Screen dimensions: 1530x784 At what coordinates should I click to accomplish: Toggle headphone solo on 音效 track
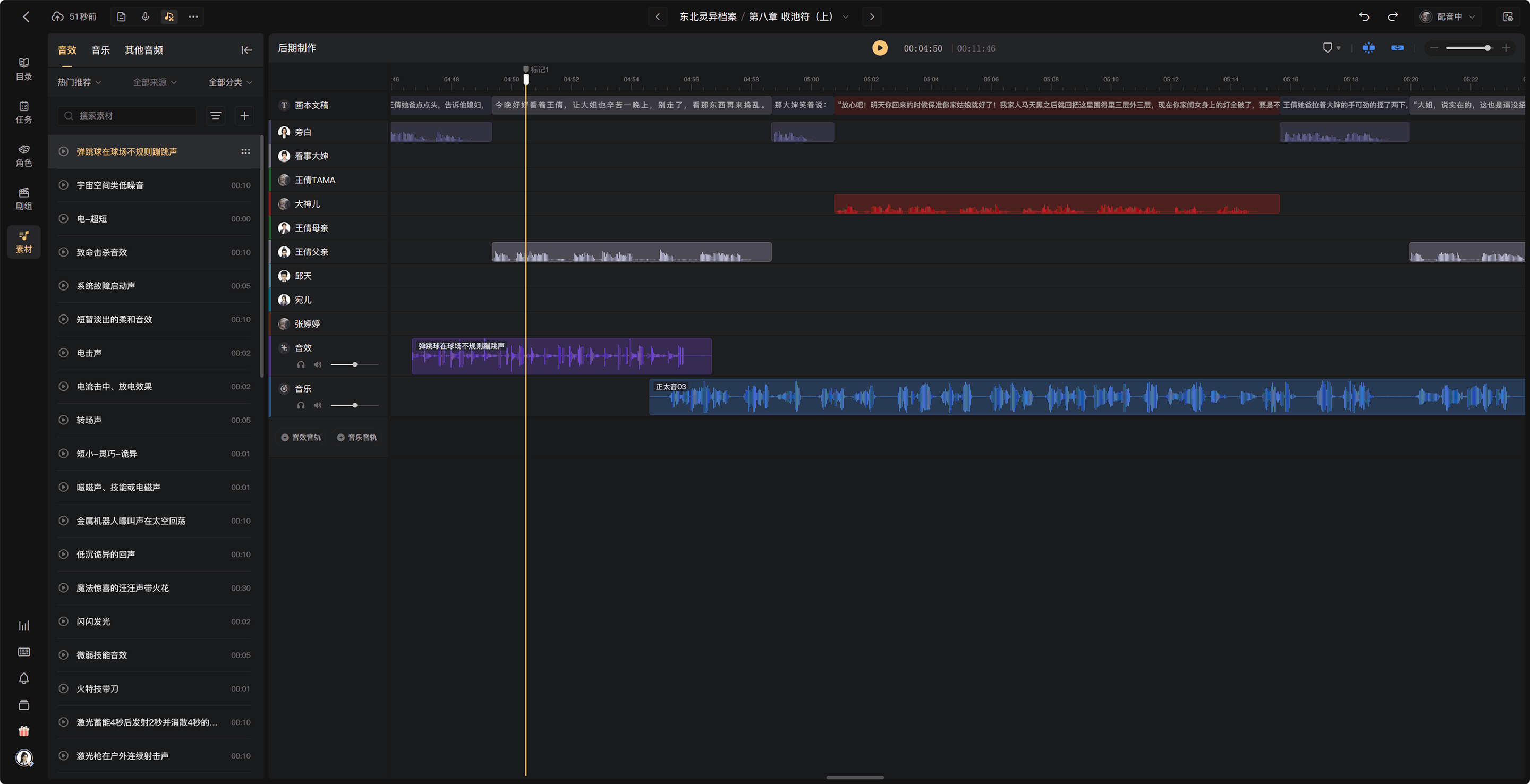[301, 365]
